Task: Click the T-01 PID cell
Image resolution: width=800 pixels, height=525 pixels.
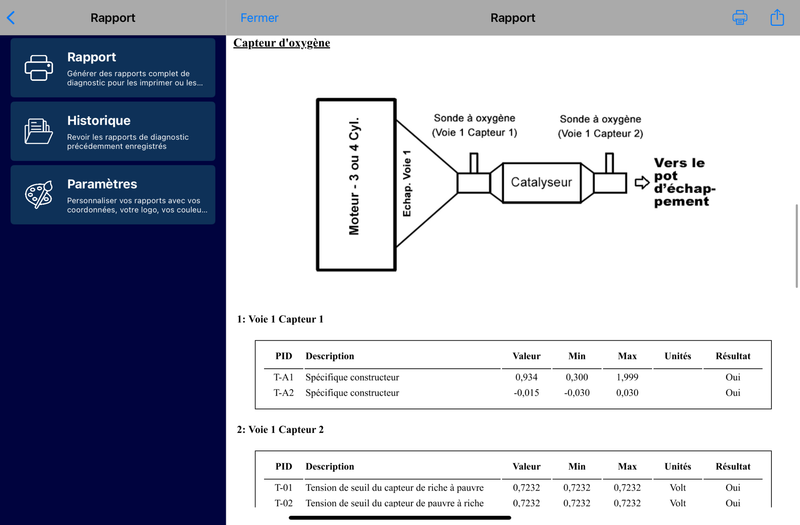Action: (x=284, y=488)
